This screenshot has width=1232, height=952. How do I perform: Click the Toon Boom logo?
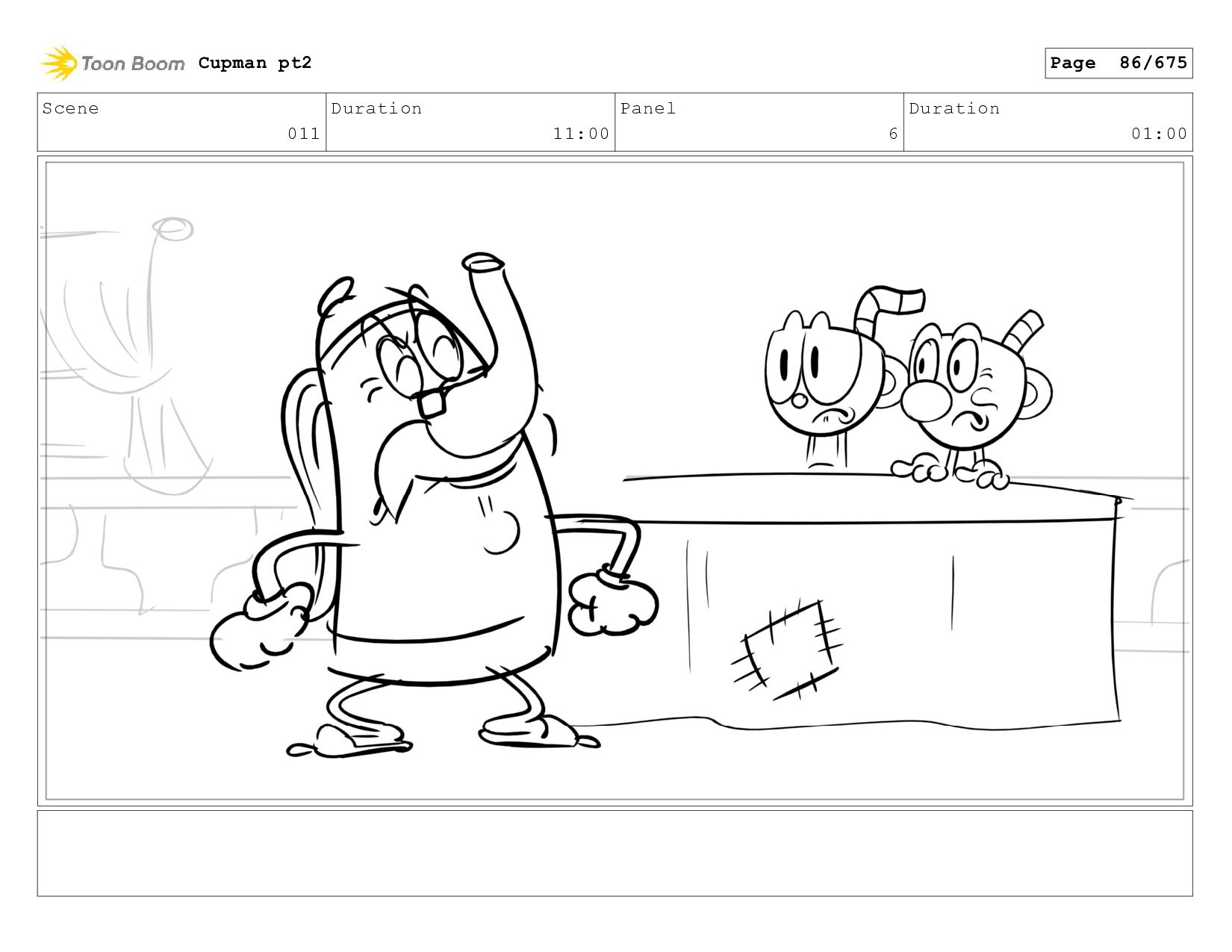point(112,63)
